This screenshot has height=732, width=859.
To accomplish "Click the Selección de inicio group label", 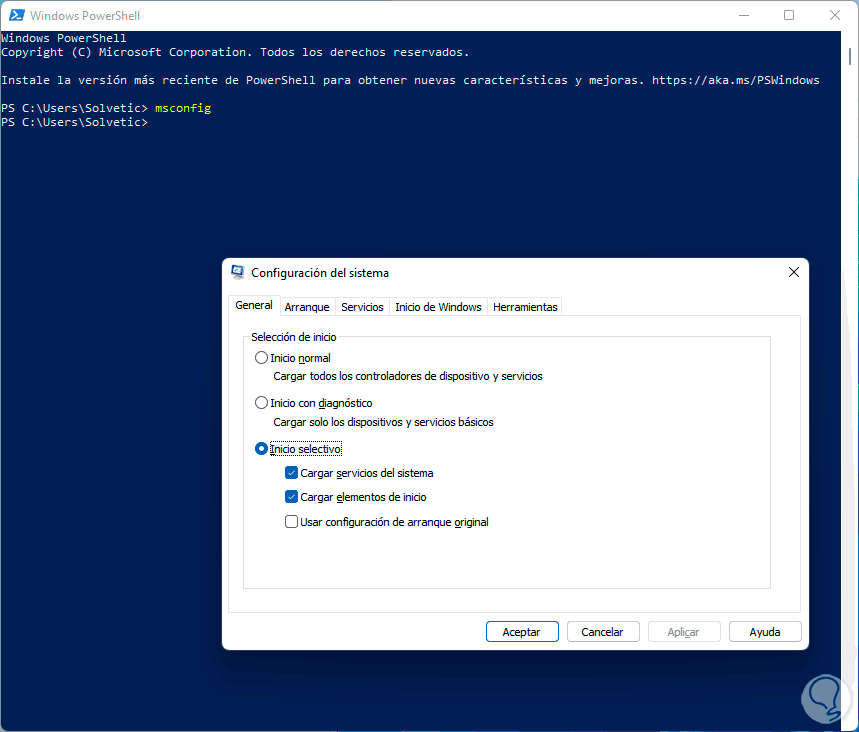I will click(294, 337).
